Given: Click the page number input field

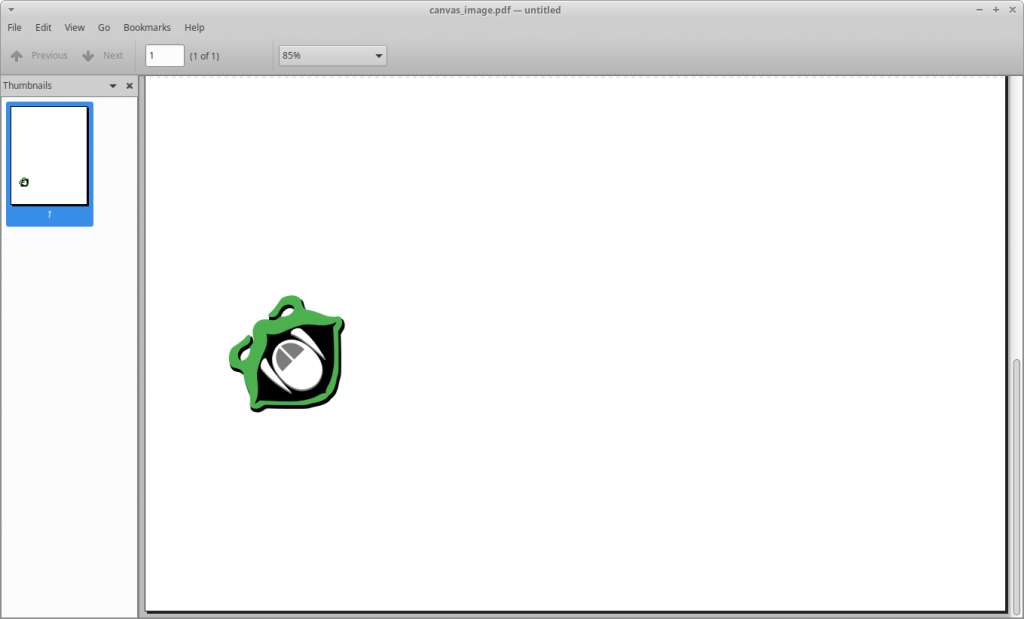Looking at the screenshot, I should pyautogui.click(x=165, y=56).
